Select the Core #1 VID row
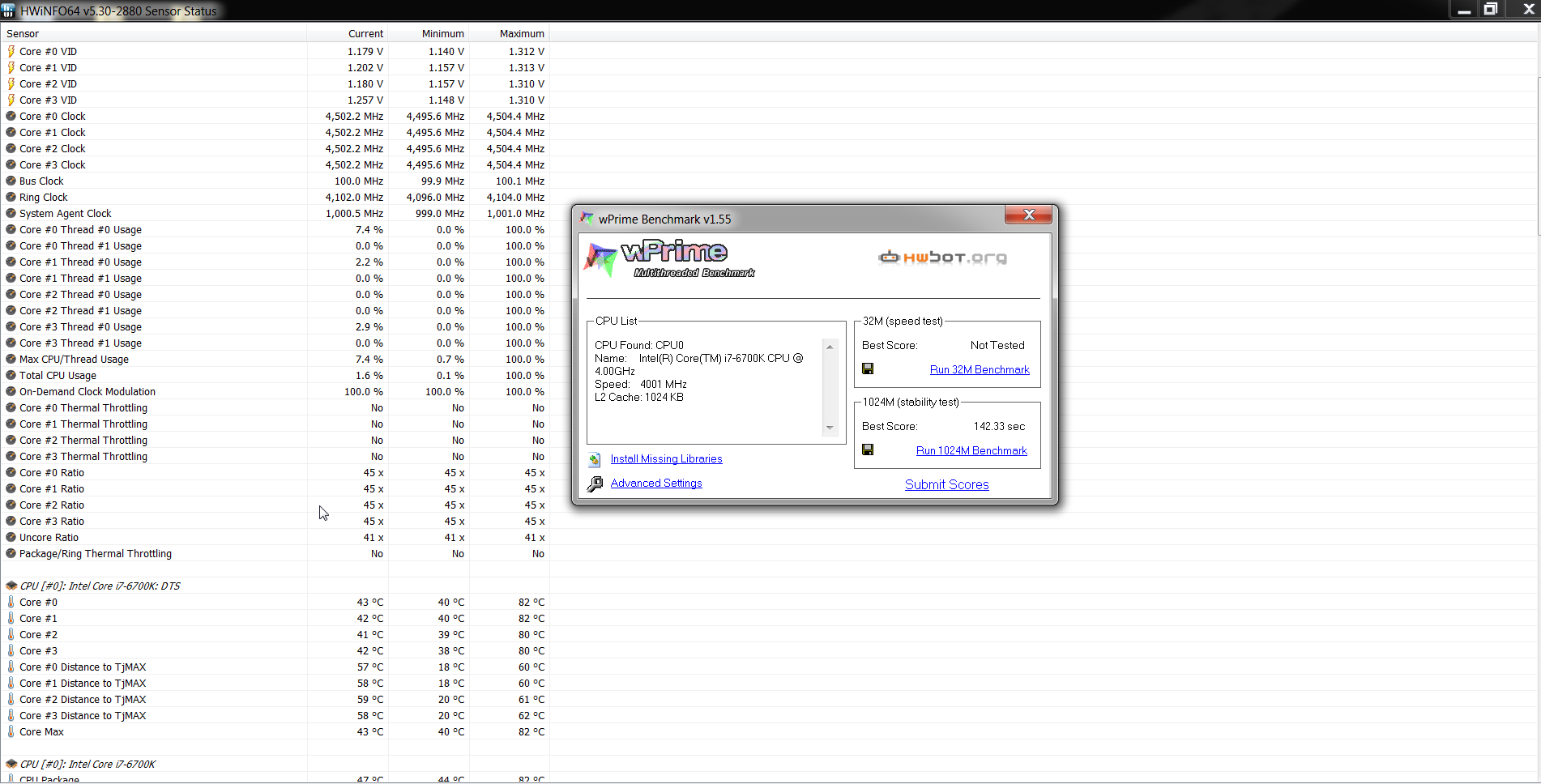Screen dimensions: 1541x784 275,67
